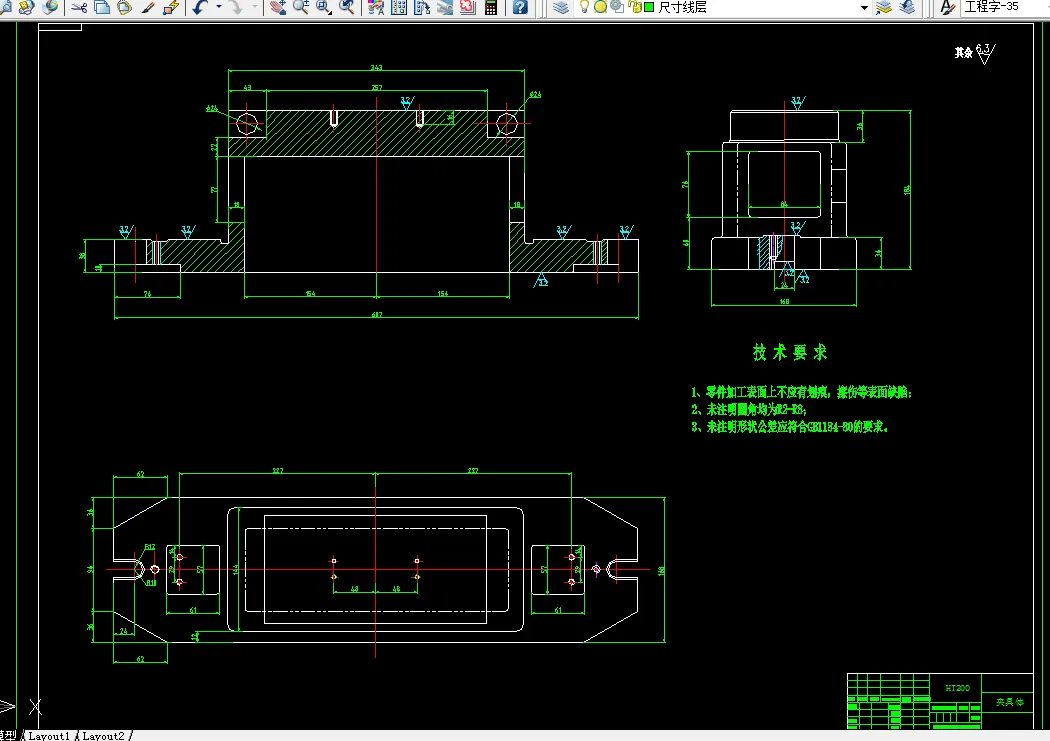Open the QuickCalc calculator
The image size is (1050, 741).
[491, 7]
